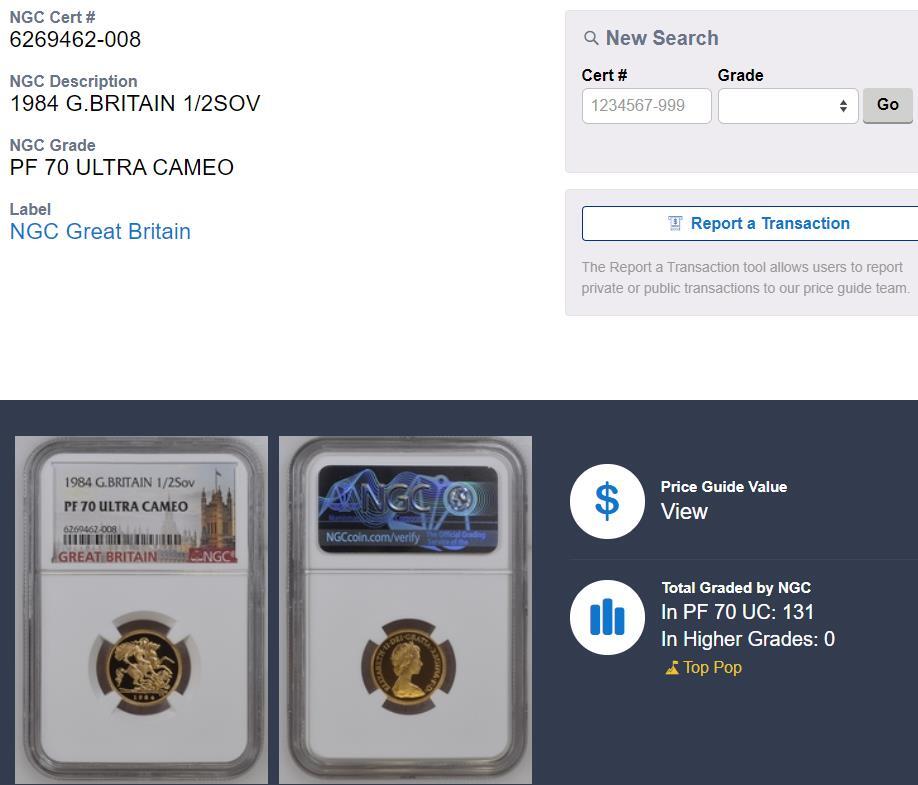Click the receipt icon in Report a Transaction

click(x=675, y=223)
